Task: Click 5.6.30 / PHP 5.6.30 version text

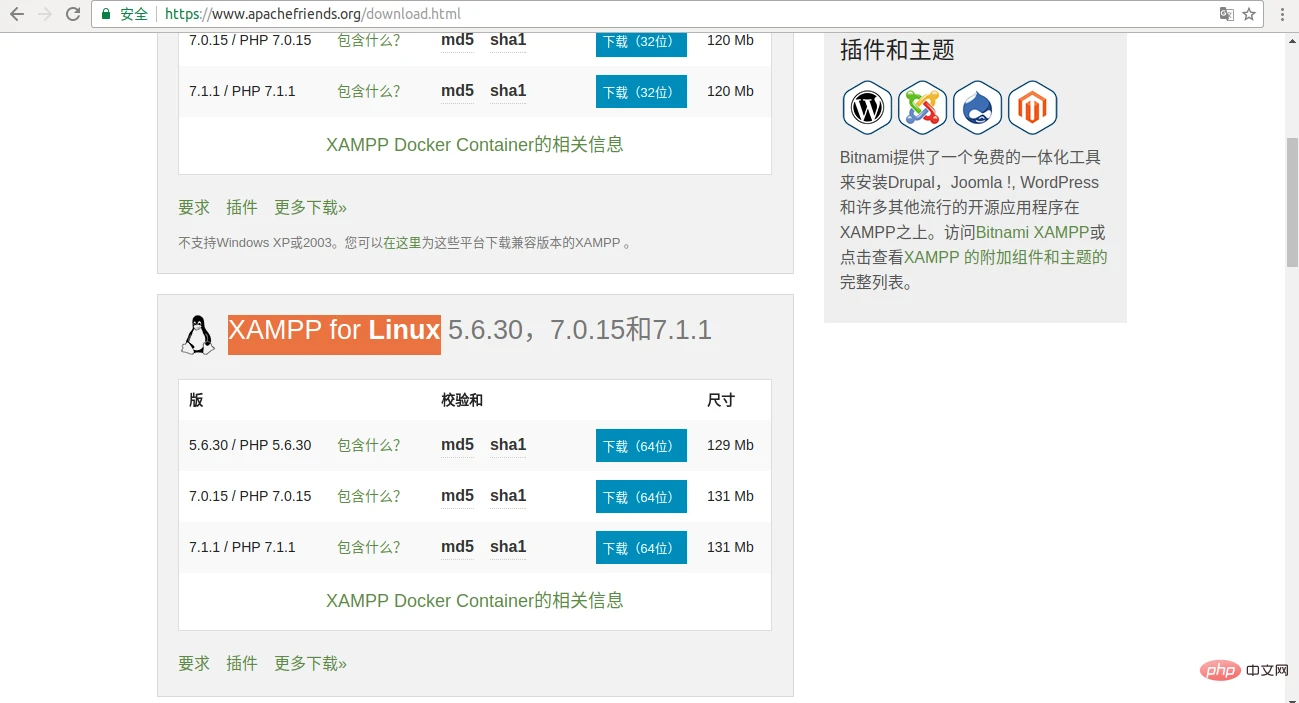Action: (x=250, y=446)
